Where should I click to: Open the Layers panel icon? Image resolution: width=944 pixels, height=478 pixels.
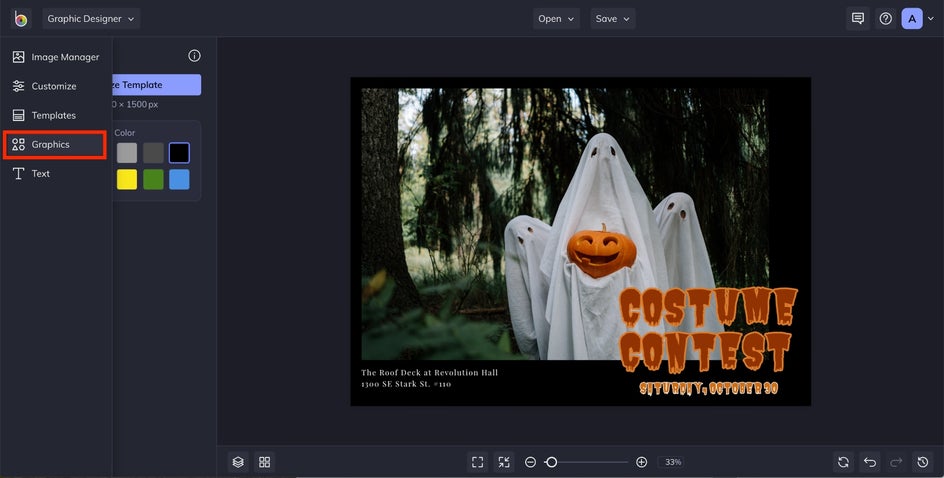[238, 462]
